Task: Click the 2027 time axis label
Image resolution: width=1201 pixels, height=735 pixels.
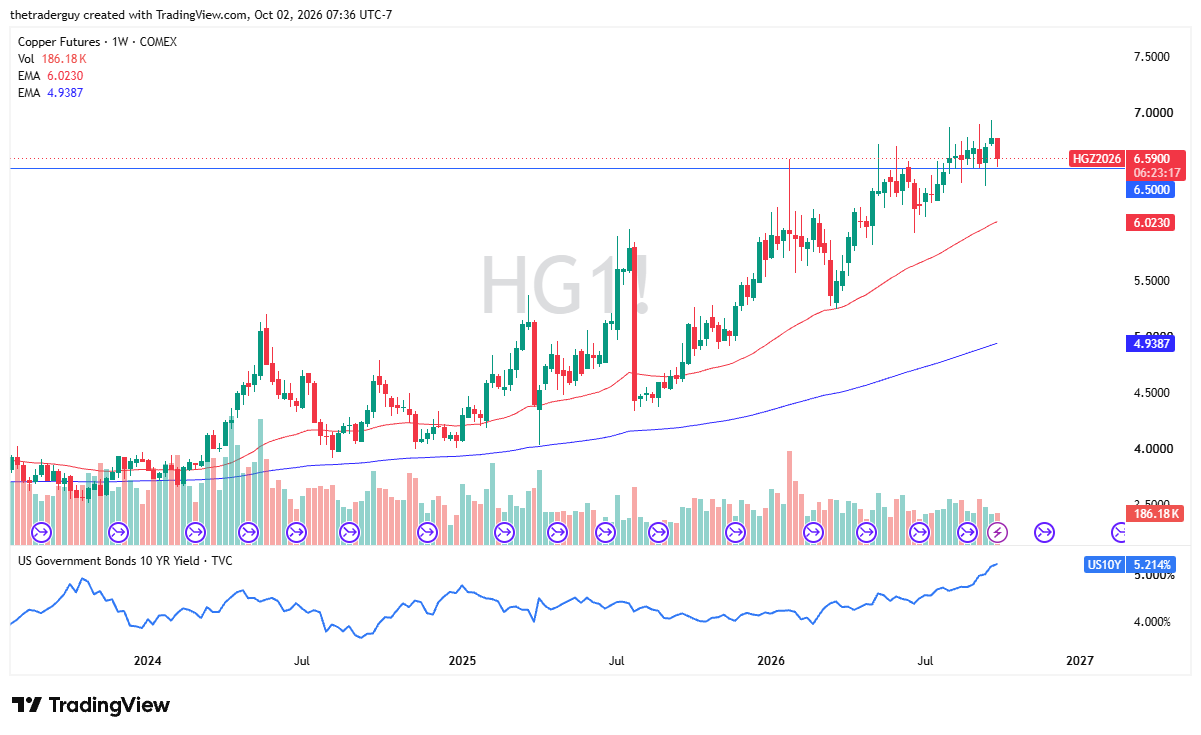Action: 1080,661
